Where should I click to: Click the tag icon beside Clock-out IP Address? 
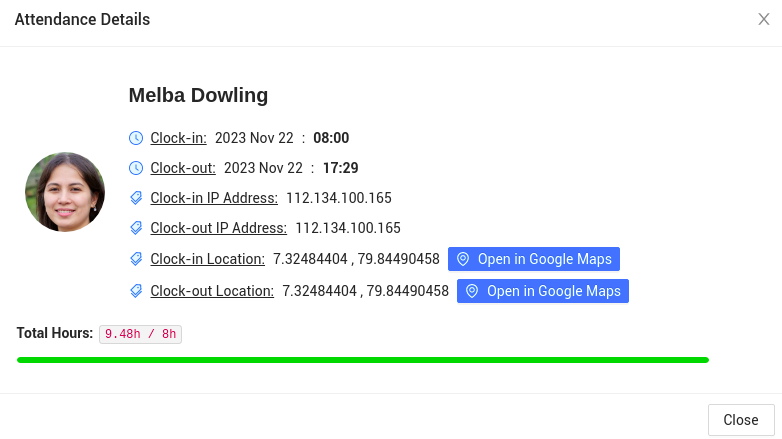(136, 228)
